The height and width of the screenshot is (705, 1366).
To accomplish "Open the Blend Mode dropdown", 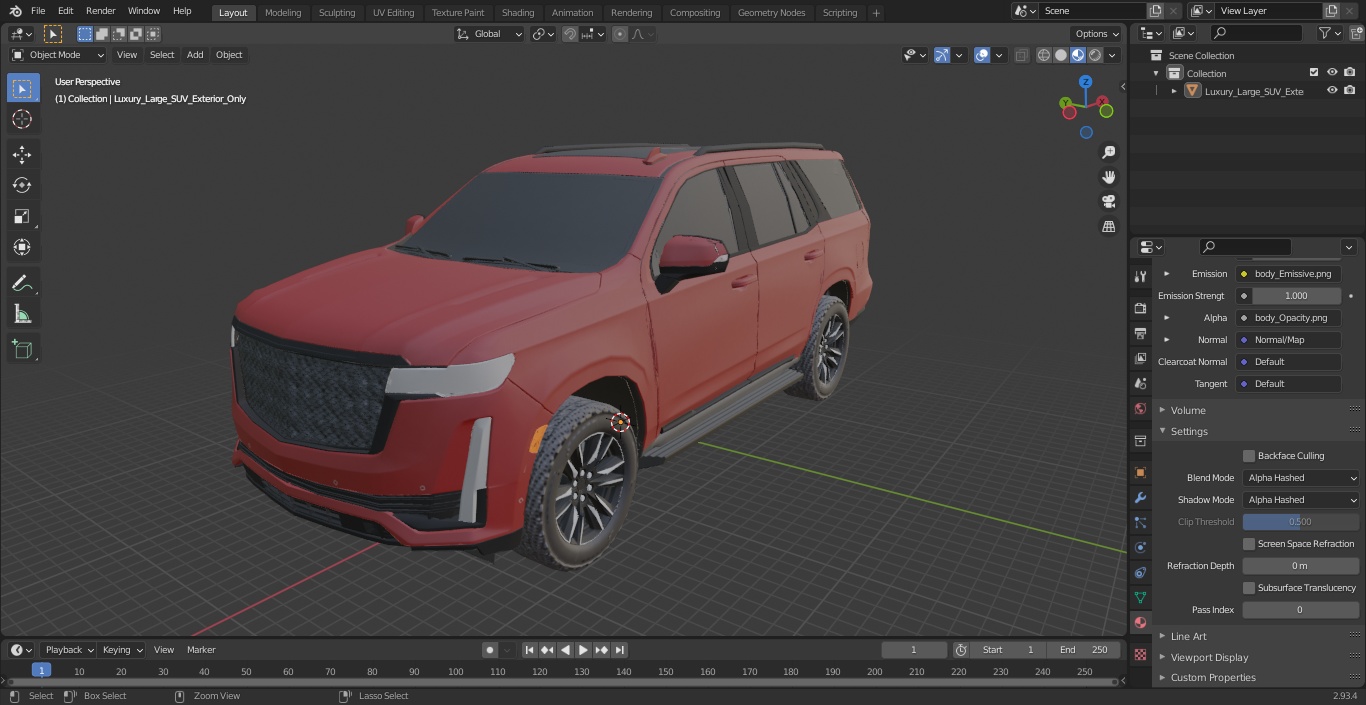I will click(1301, 478).
